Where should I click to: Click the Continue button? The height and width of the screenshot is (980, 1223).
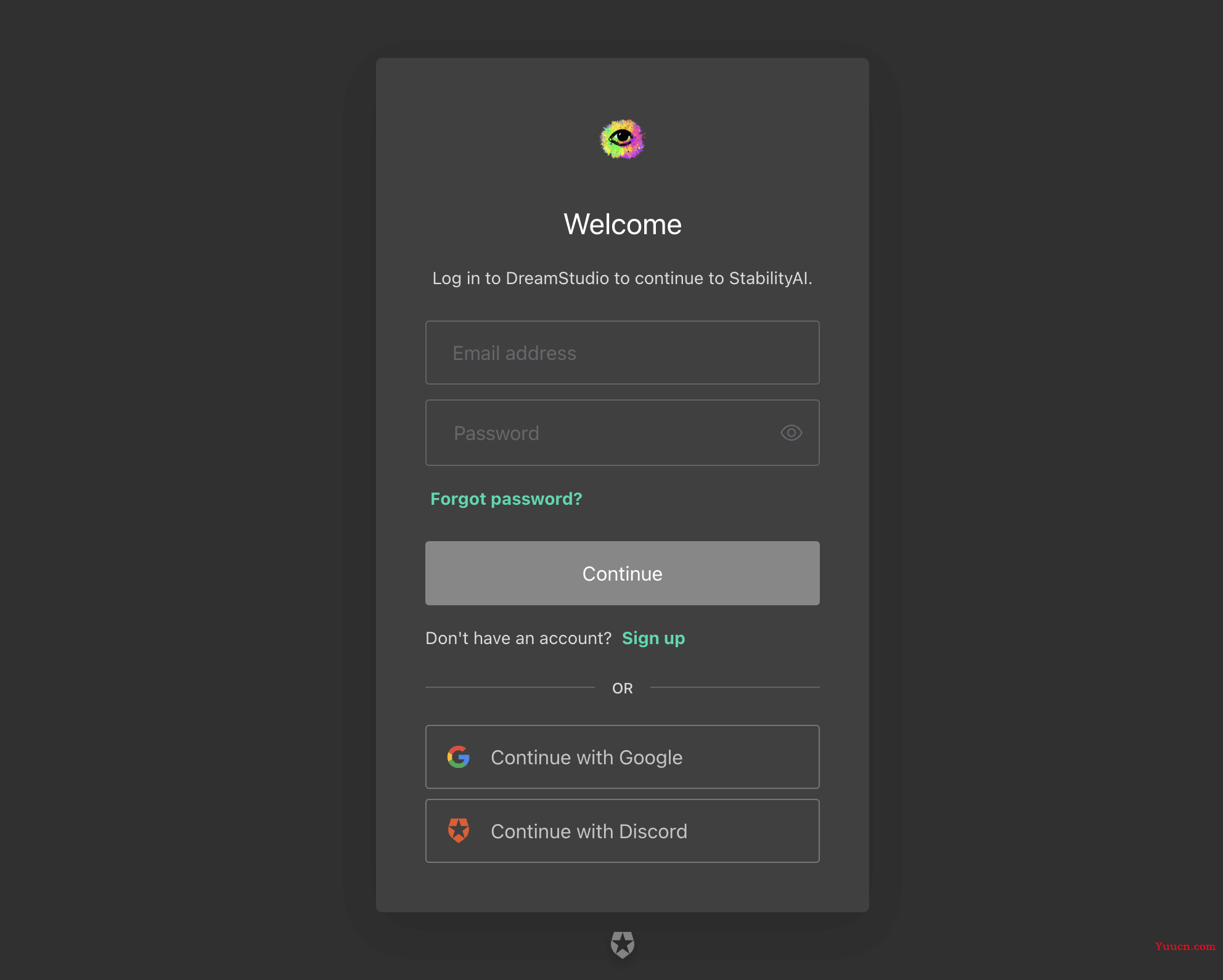click(622, 573)
